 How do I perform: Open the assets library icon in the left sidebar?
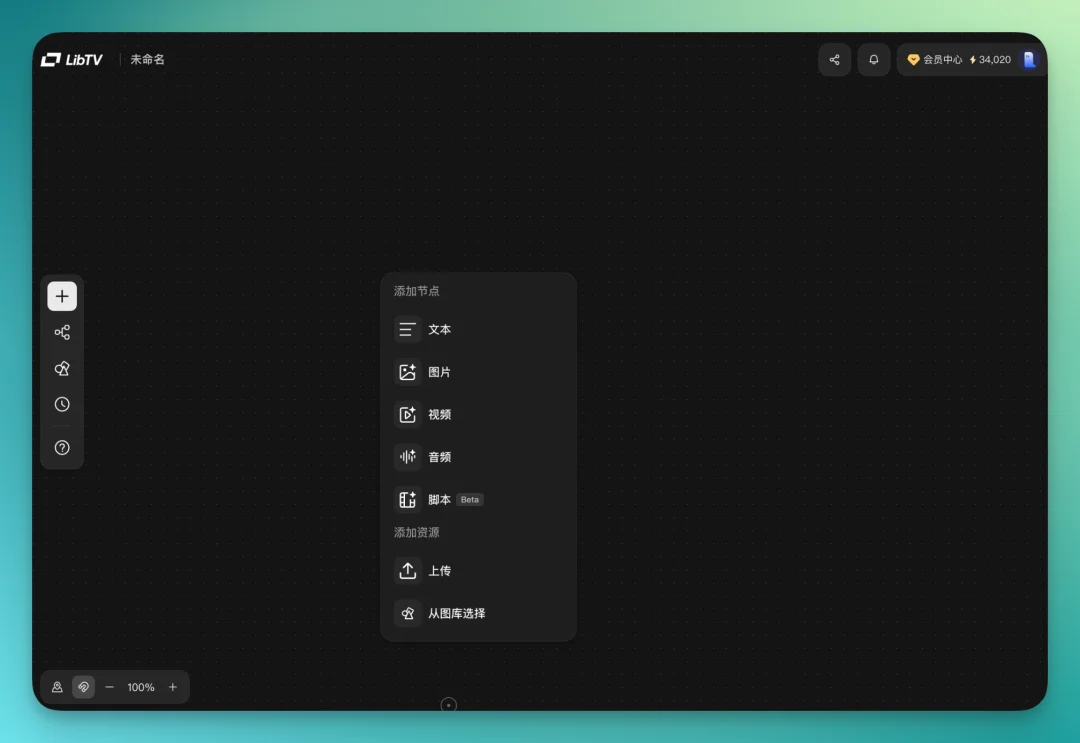pyautogui.click(x=62, y=368)
